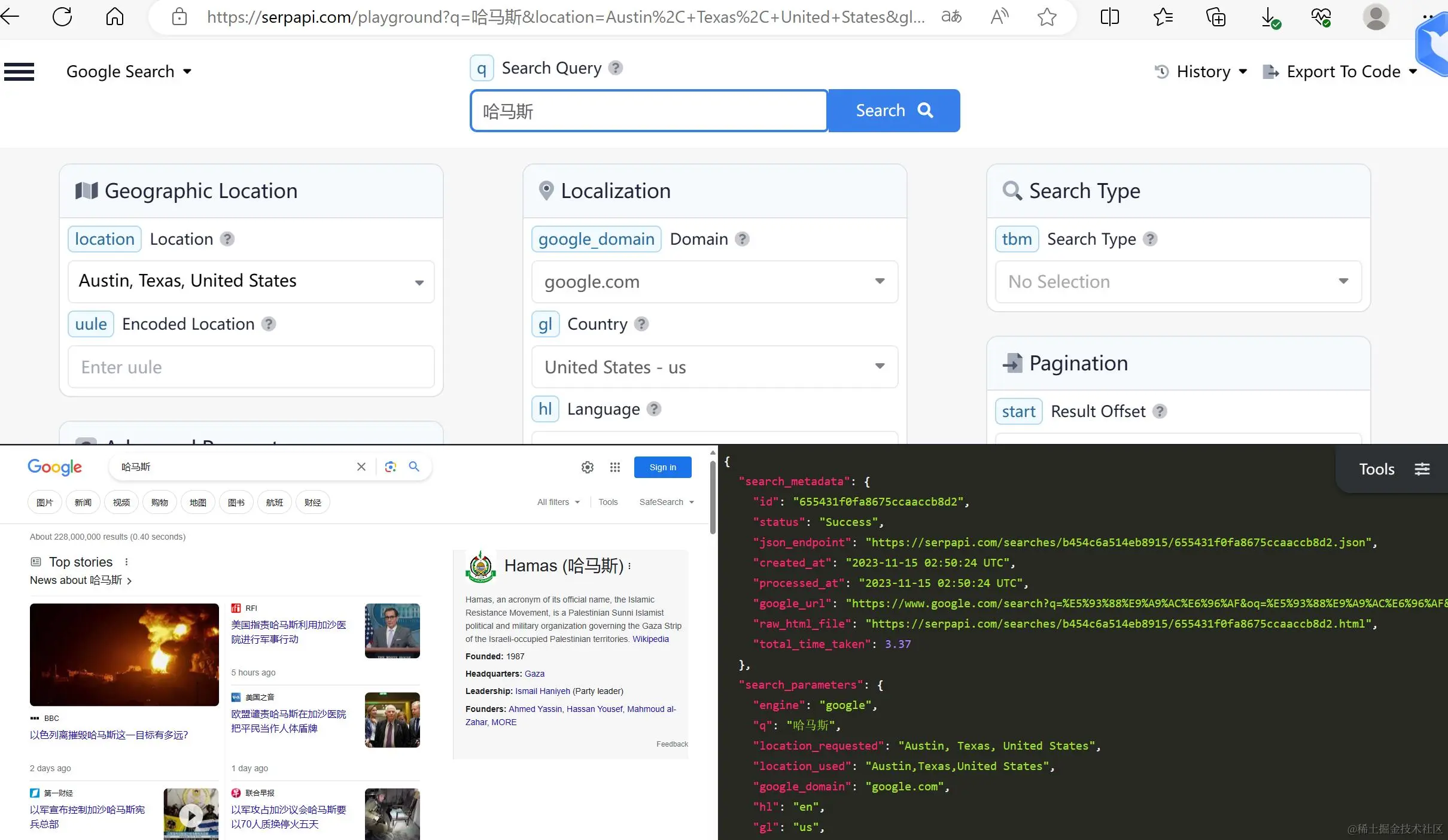Open the Gaza headquarters link
The width and height of the screenshot is (1448, 840).
point(534,674)
